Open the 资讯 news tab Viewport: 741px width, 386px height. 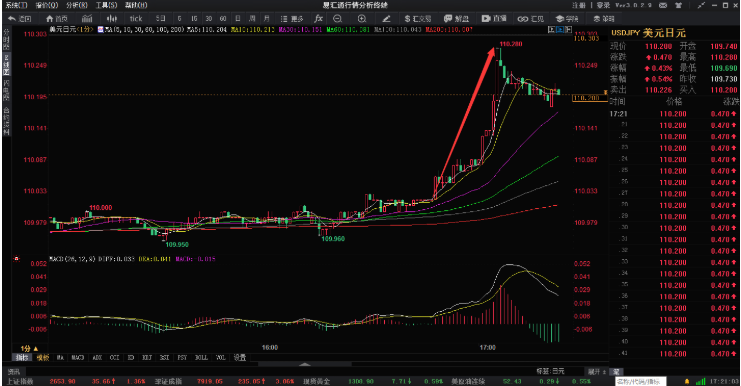pyautogui.click(x=14, y=371)
